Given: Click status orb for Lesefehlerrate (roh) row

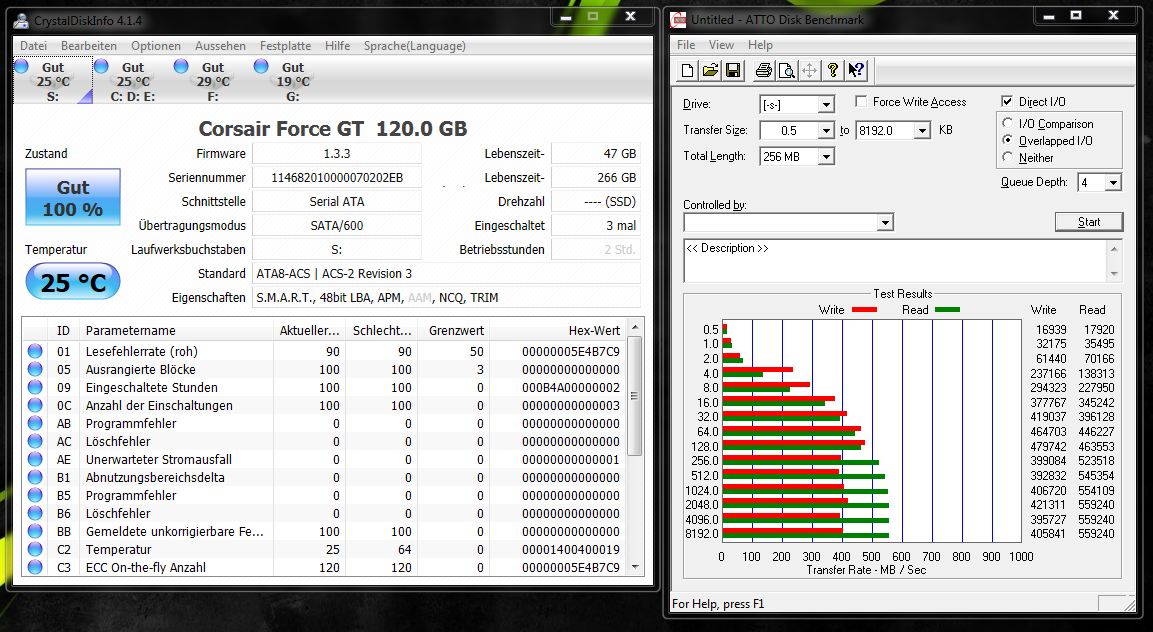Looking at the screenshot, I should pos(35,352).
